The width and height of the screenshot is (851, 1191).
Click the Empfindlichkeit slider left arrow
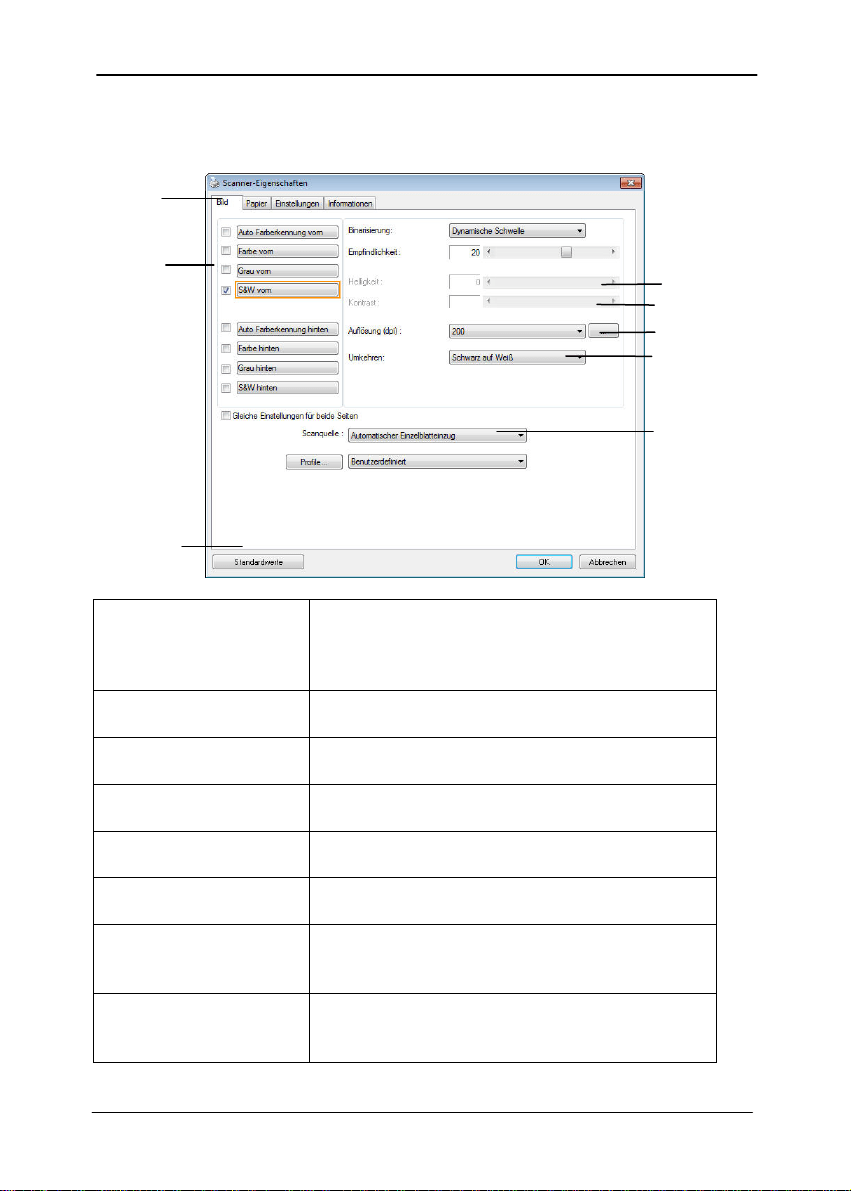pyautogui.click(x=489, y=251)
